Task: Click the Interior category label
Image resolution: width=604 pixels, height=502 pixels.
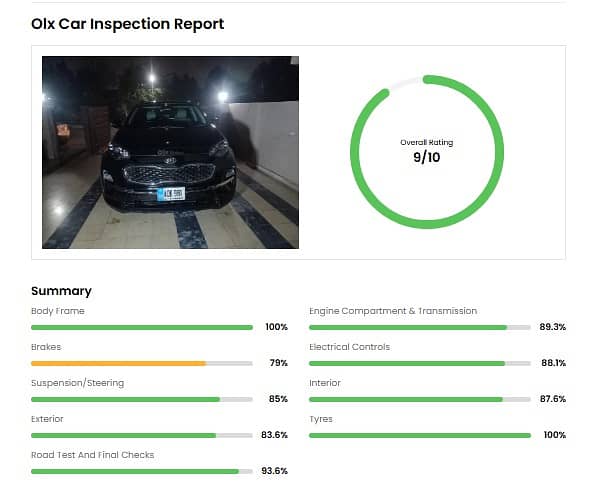Action: click(x=325, y=383)
